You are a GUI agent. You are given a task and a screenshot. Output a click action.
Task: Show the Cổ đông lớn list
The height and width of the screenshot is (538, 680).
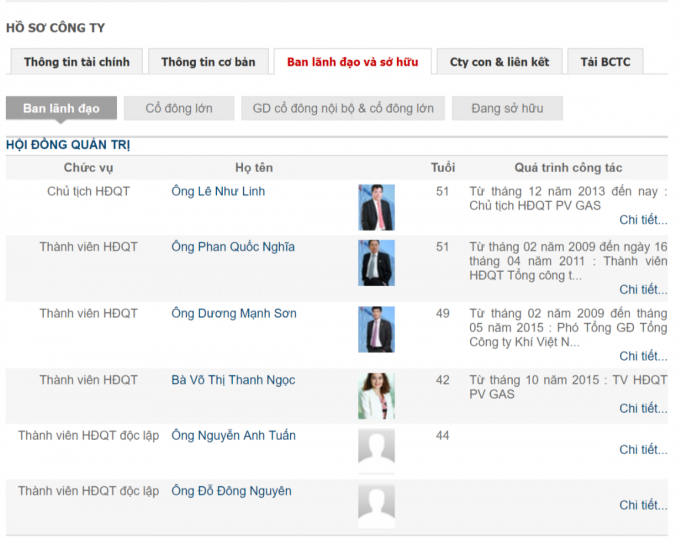pos(179,108)
